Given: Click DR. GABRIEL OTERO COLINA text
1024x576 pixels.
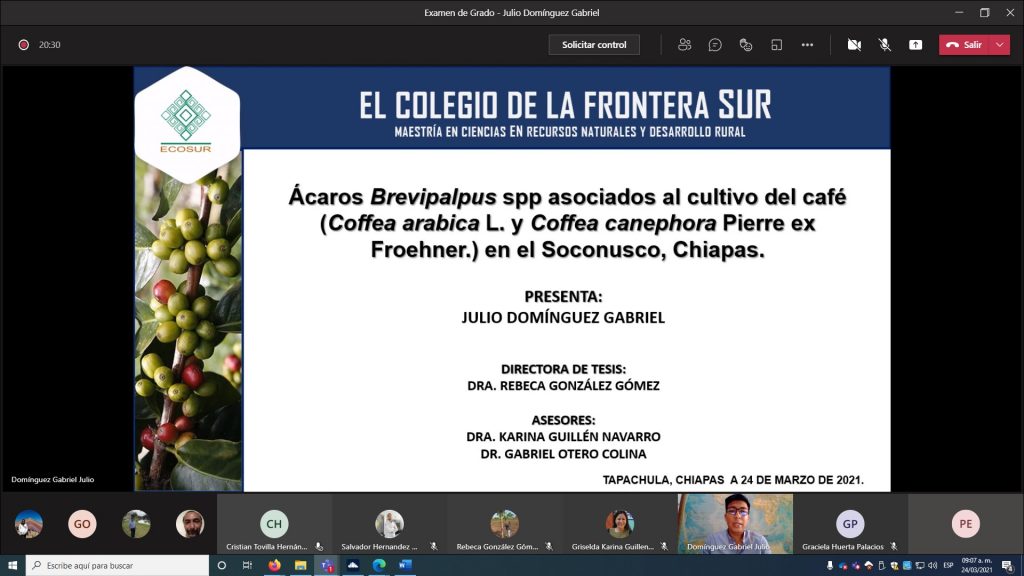Looking at the screenshot, I should (563, 454).
